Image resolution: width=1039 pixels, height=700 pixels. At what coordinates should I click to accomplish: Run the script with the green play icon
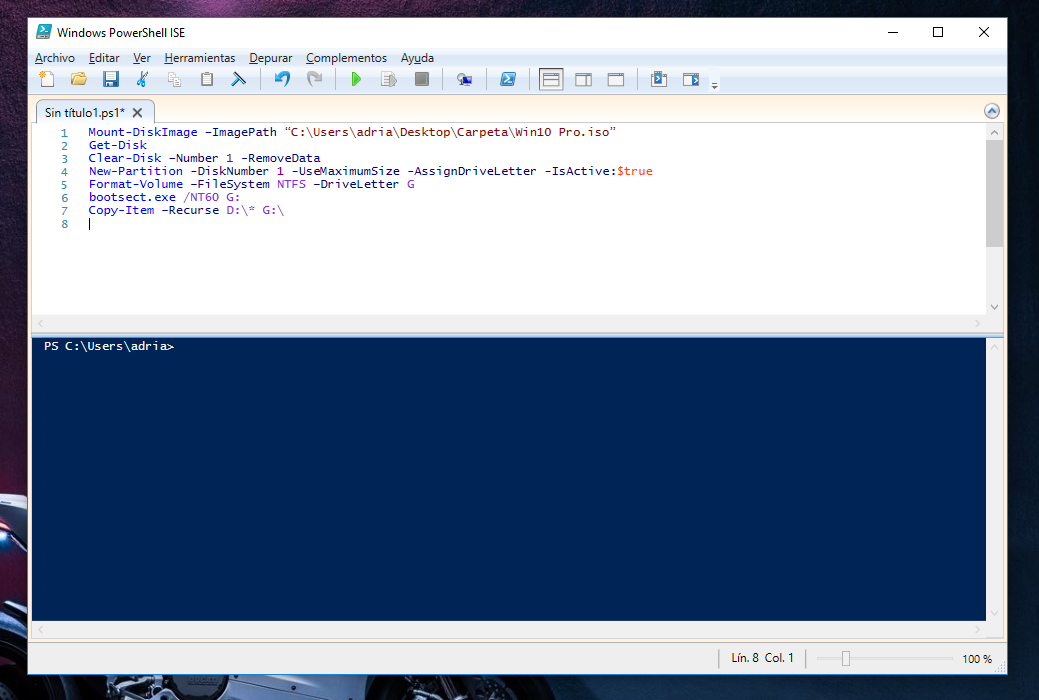pyautogui.click(x=356, y=80)
